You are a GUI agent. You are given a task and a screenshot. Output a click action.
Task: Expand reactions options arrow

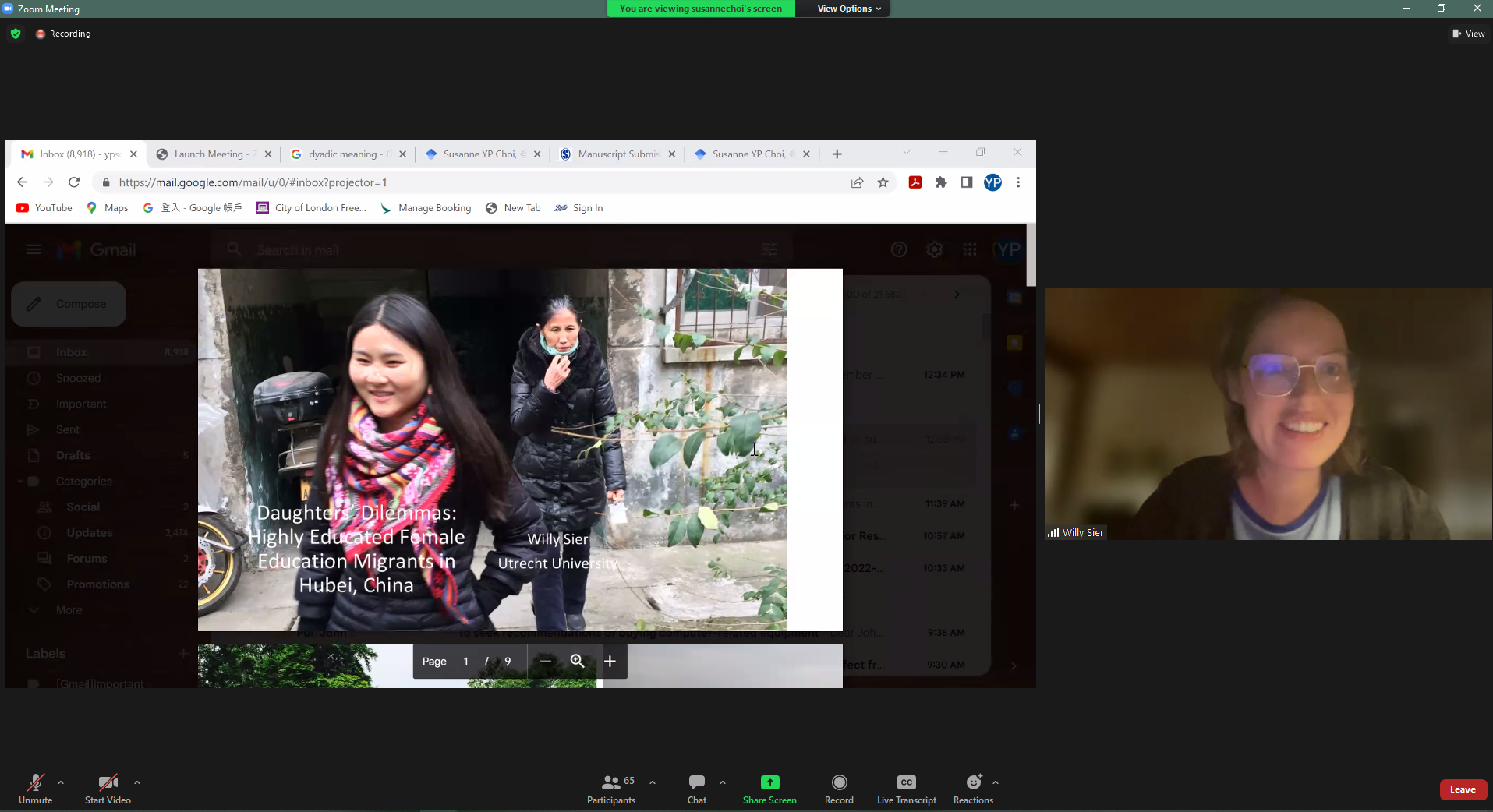996,782
